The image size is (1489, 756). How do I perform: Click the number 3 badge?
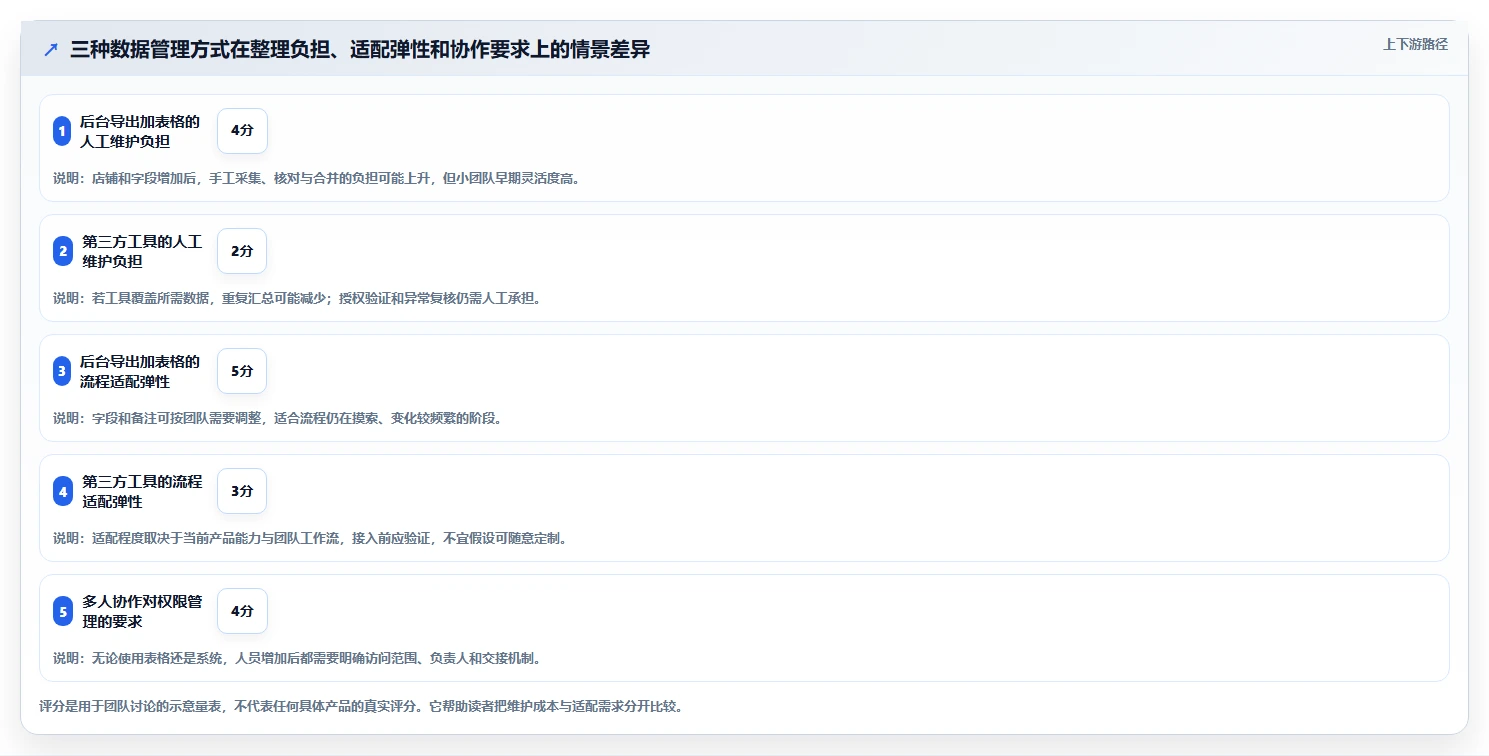[62, 371]
